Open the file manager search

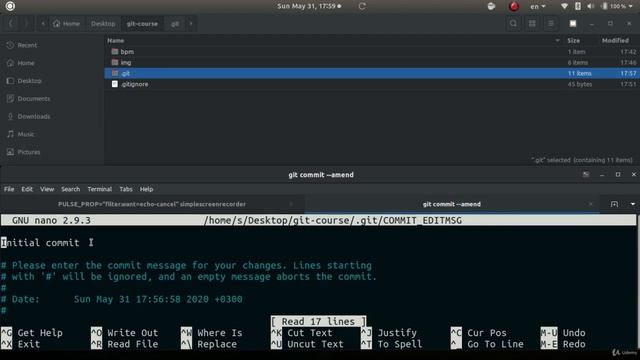coord(513,24)
